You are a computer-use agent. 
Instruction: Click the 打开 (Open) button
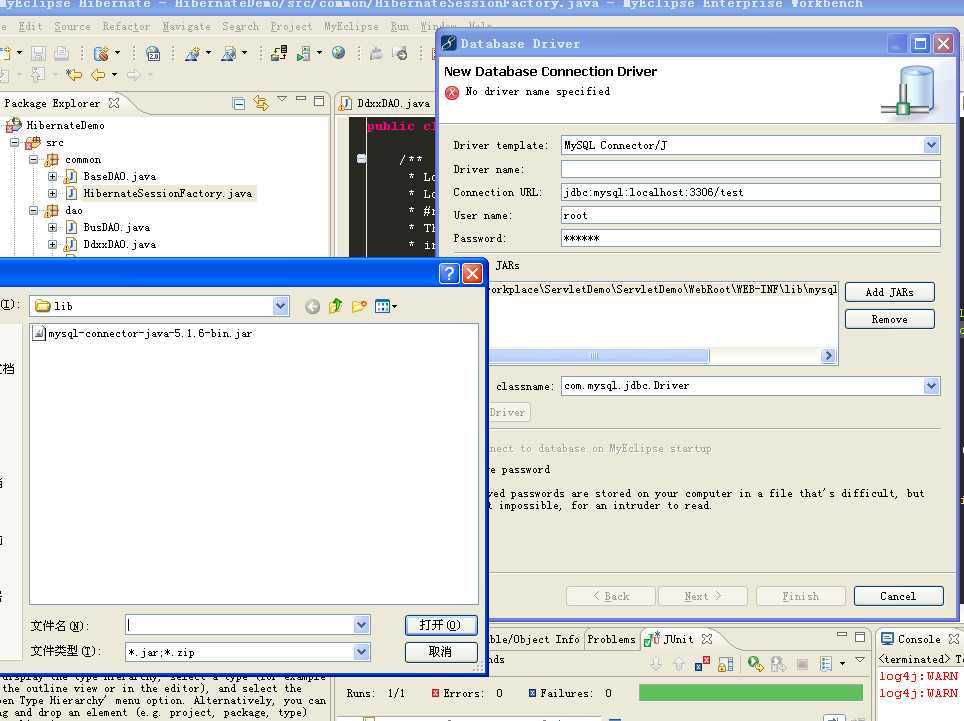441,625
